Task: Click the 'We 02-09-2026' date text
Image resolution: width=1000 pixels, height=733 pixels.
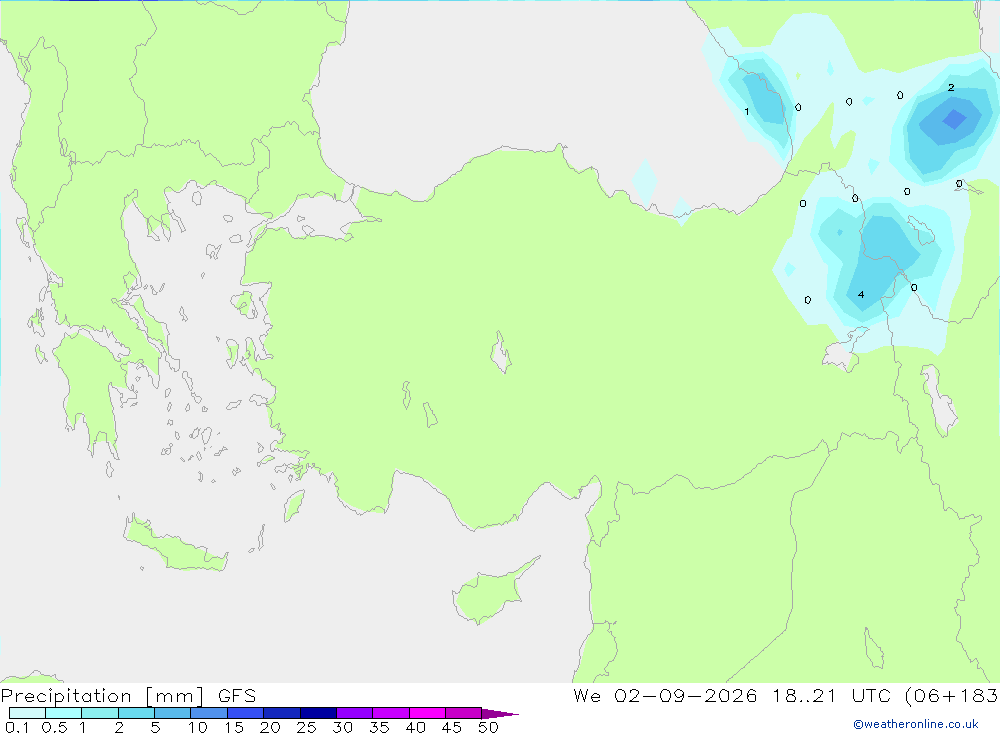Action: 665,696
